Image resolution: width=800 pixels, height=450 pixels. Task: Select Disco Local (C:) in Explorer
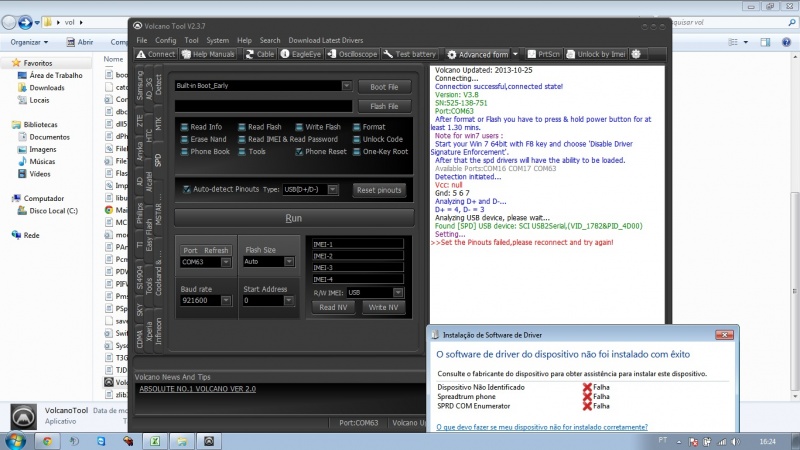pos(53,211)
